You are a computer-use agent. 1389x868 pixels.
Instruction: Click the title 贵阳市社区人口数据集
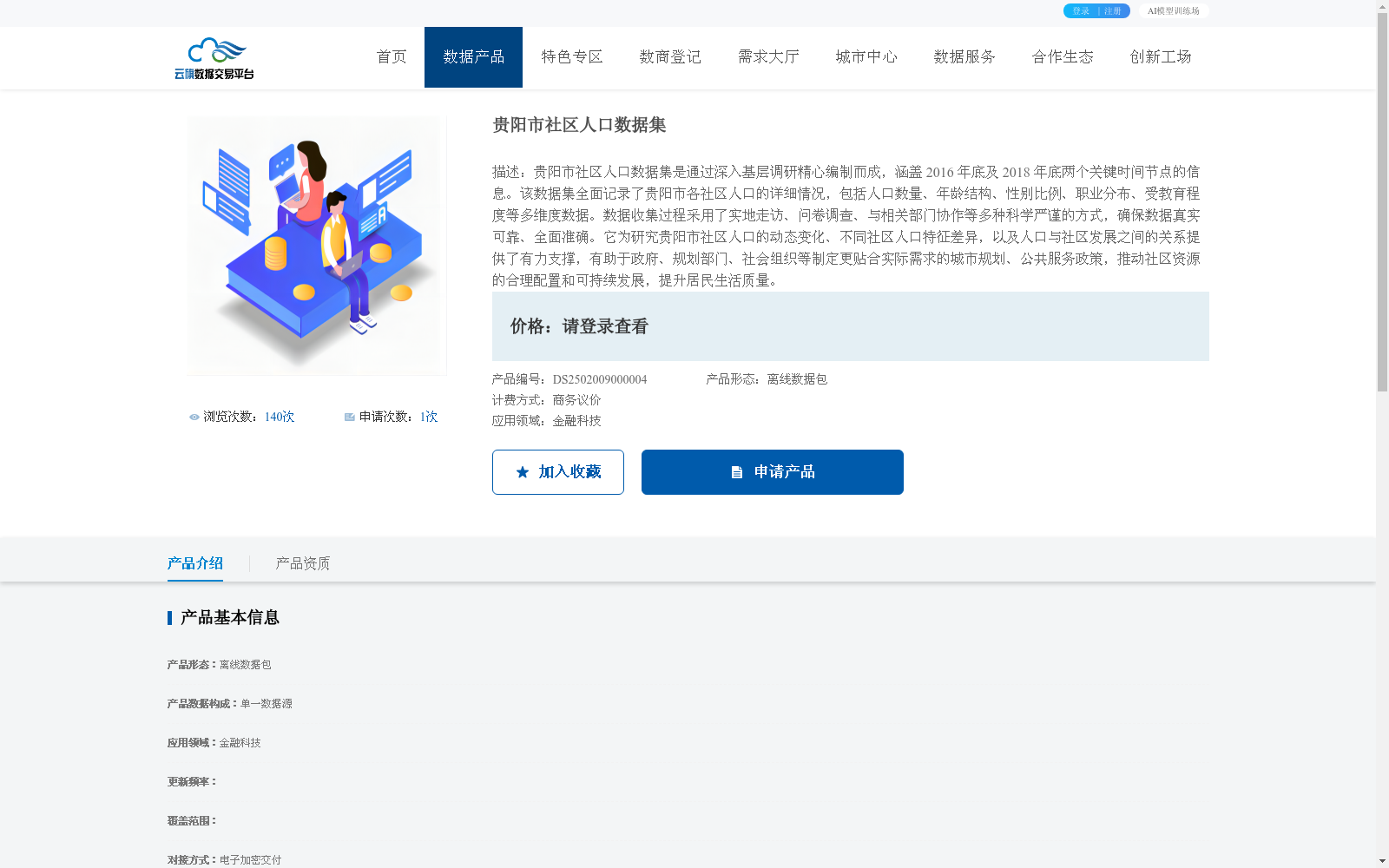point(579,125)
